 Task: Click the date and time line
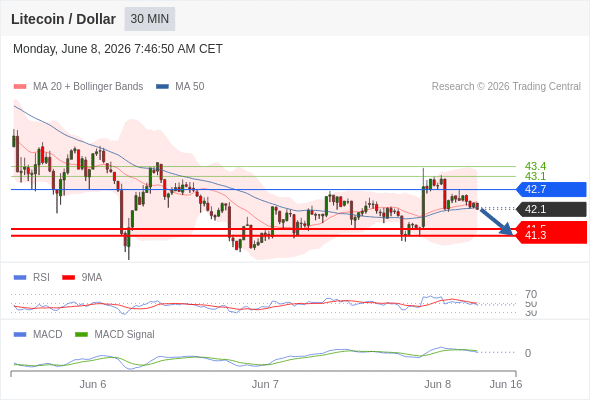[118, 49]
